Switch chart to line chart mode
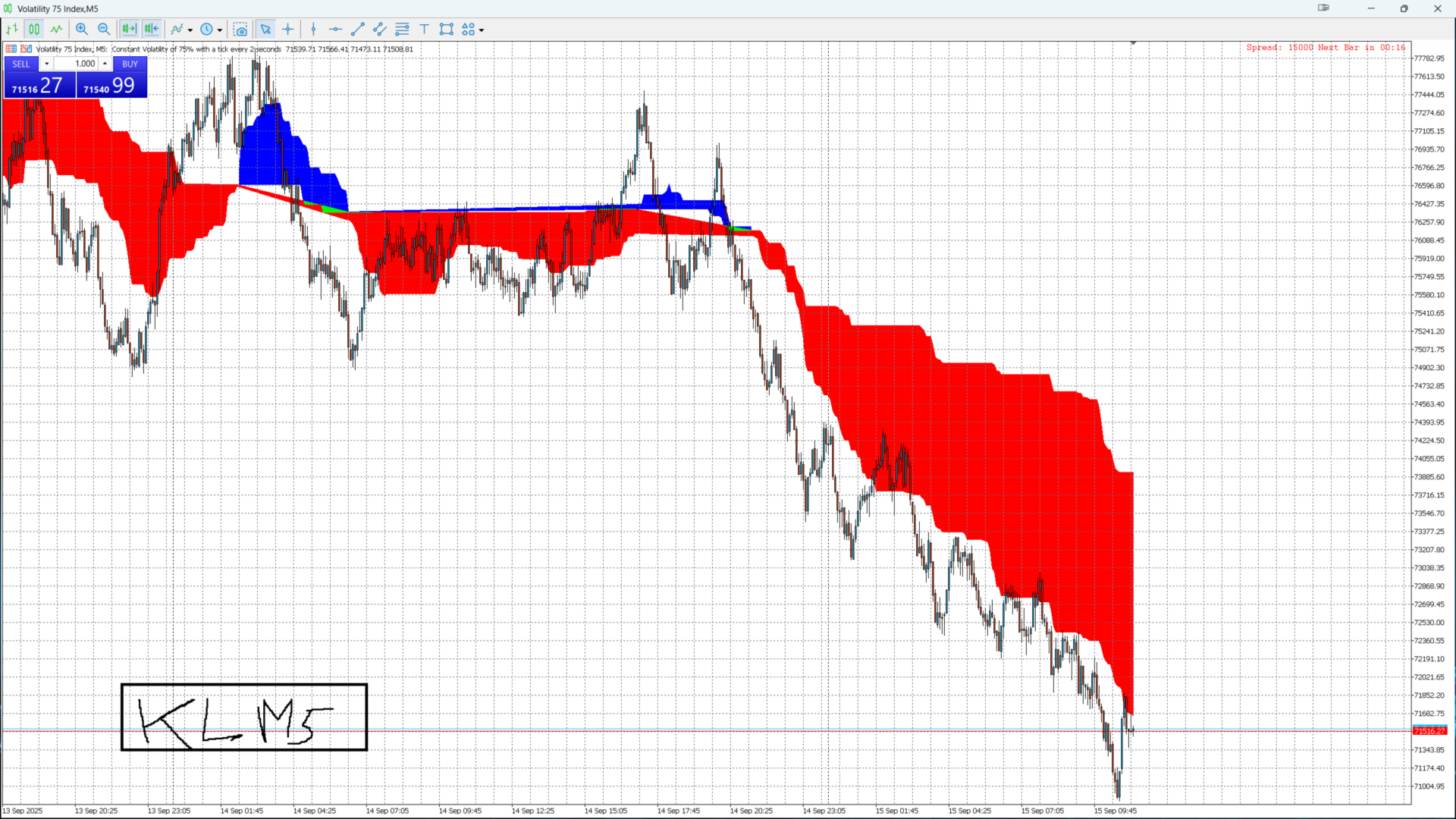1456x819 pixels. (x=57, y=30)
